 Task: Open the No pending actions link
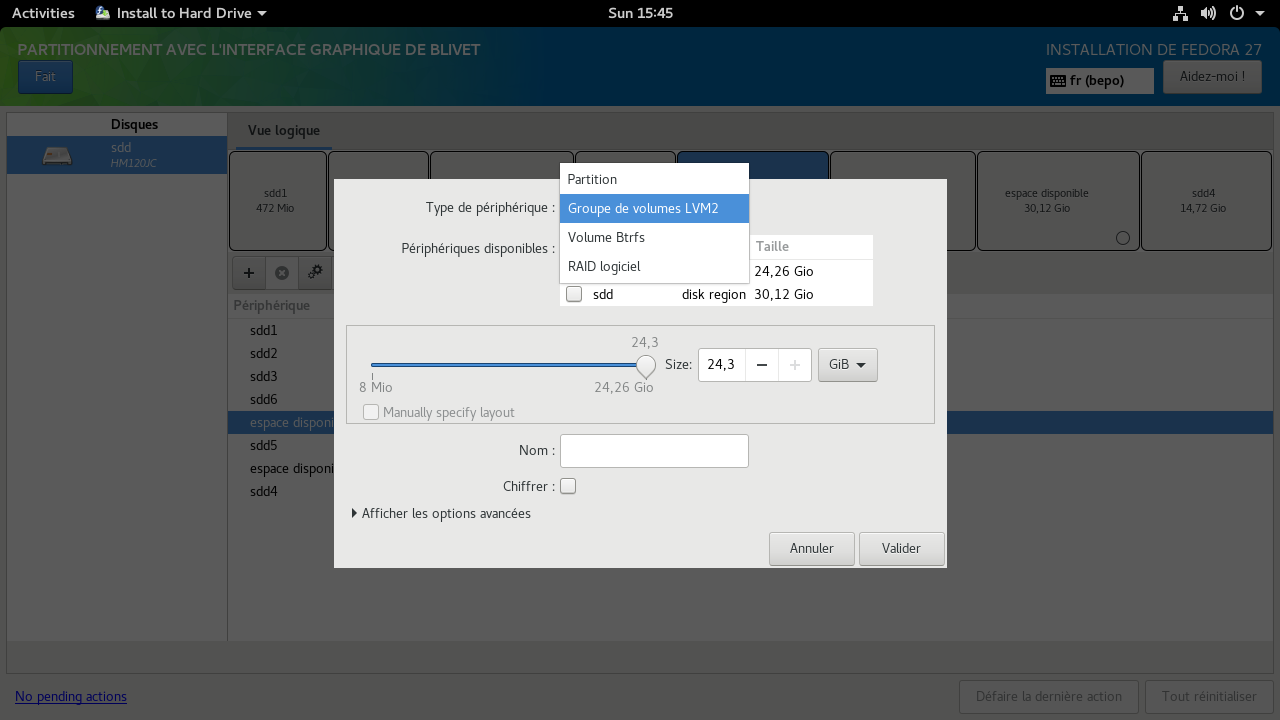71,696
